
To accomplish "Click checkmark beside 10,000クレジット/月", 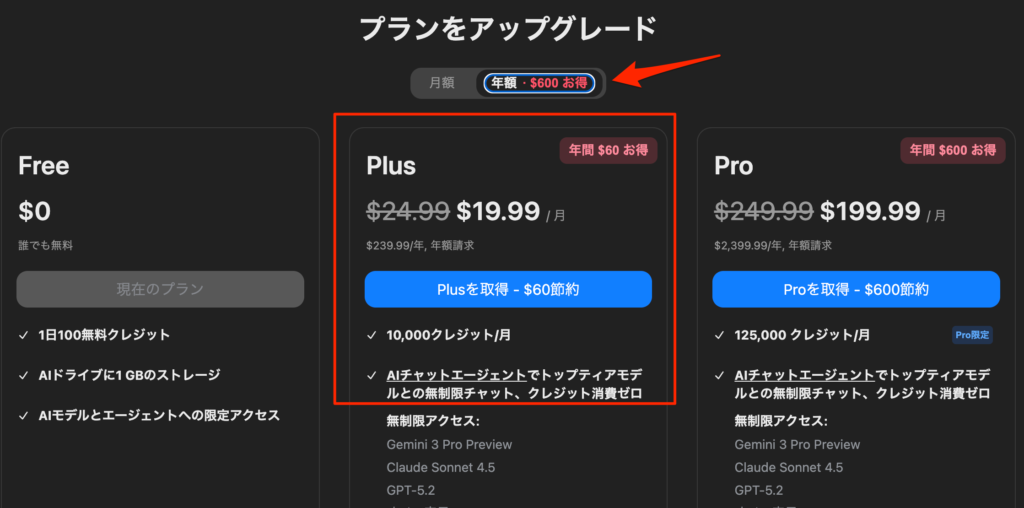I will [372, 335].
